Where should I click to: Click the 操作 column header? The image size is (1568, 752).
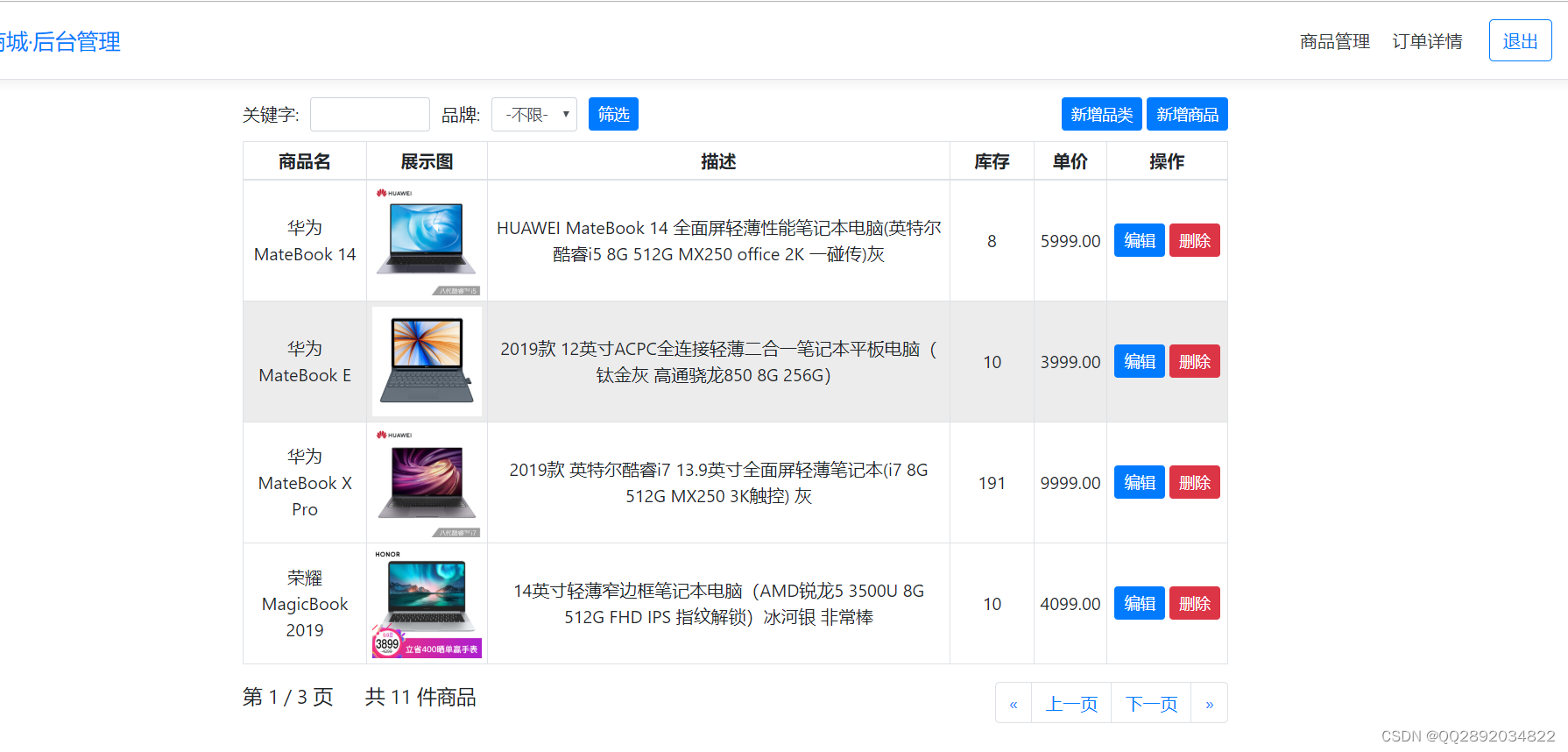pyautogui.click(x=1167, y=161)
